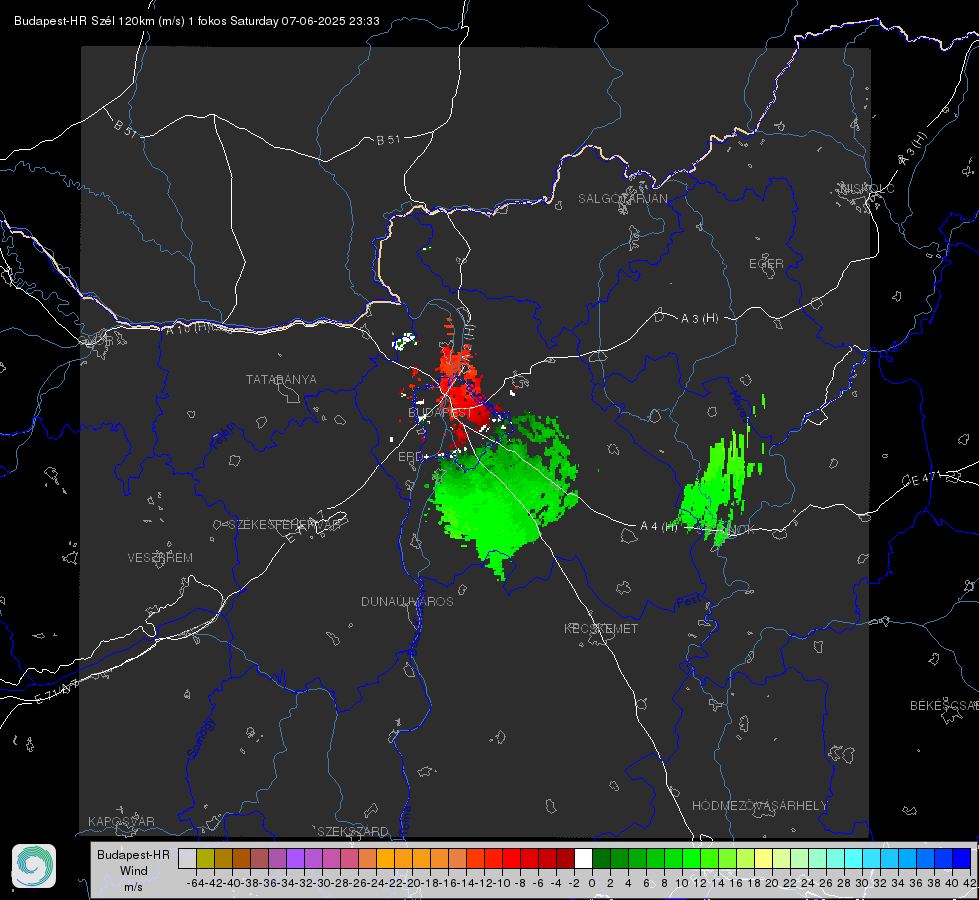Viewport: 979px width, 900px height.
Task: Click the DUNAÚJVÁROS city label
Action: 407,601
